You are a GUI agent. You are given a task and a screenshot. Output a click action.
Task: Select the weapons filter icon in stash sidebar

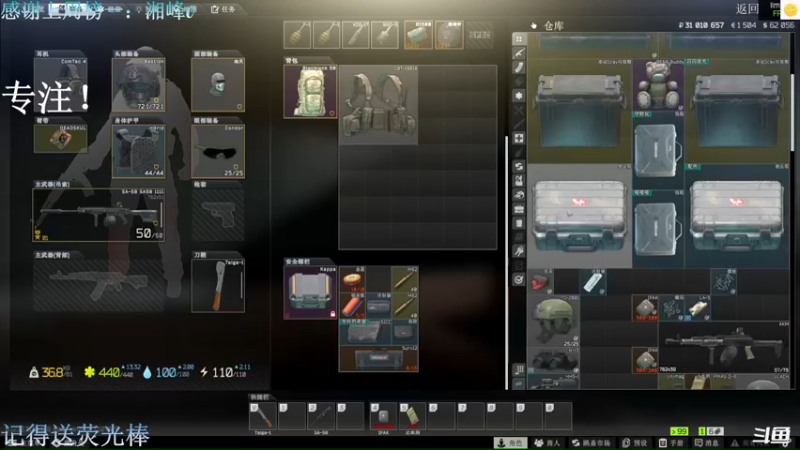[519, 53]
